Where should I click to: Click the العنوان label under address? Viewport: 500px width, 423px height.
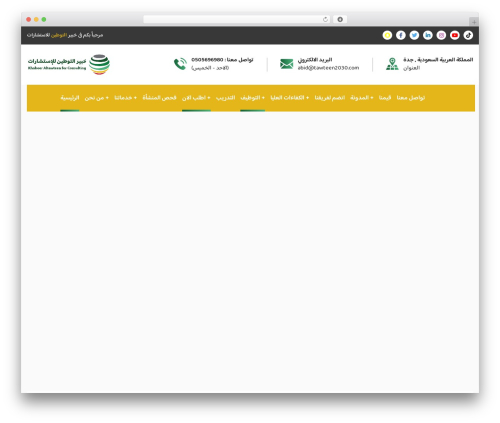tap(411, 68)
